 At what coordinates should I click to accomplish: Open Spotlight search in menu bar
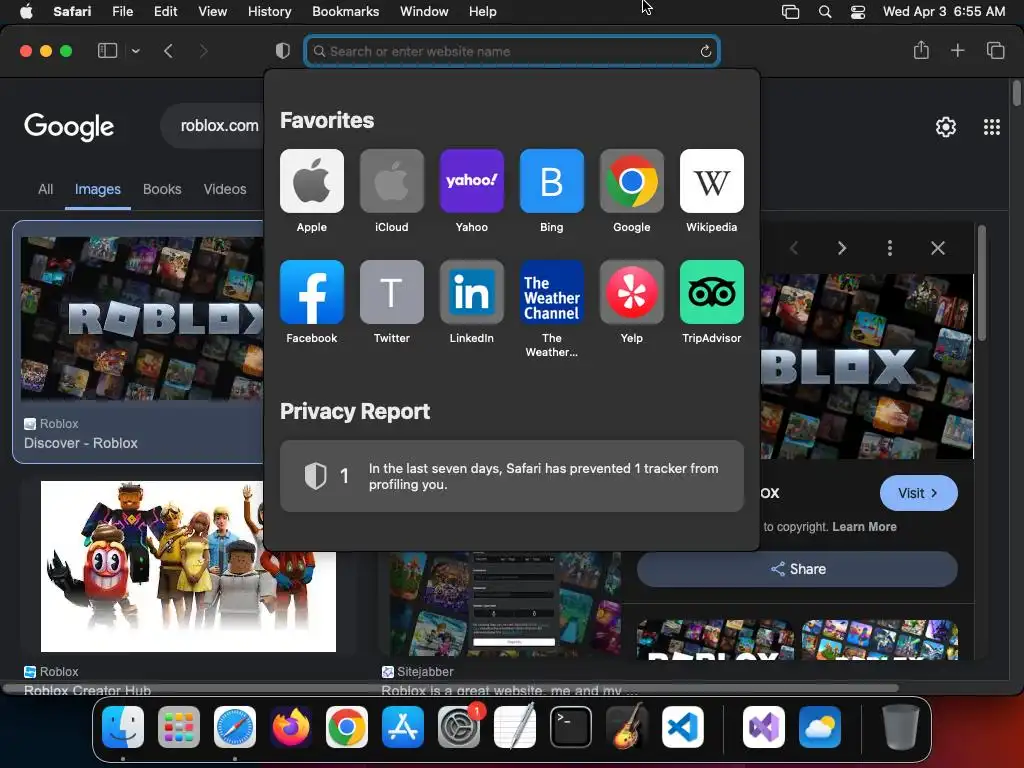coord(825,12)
